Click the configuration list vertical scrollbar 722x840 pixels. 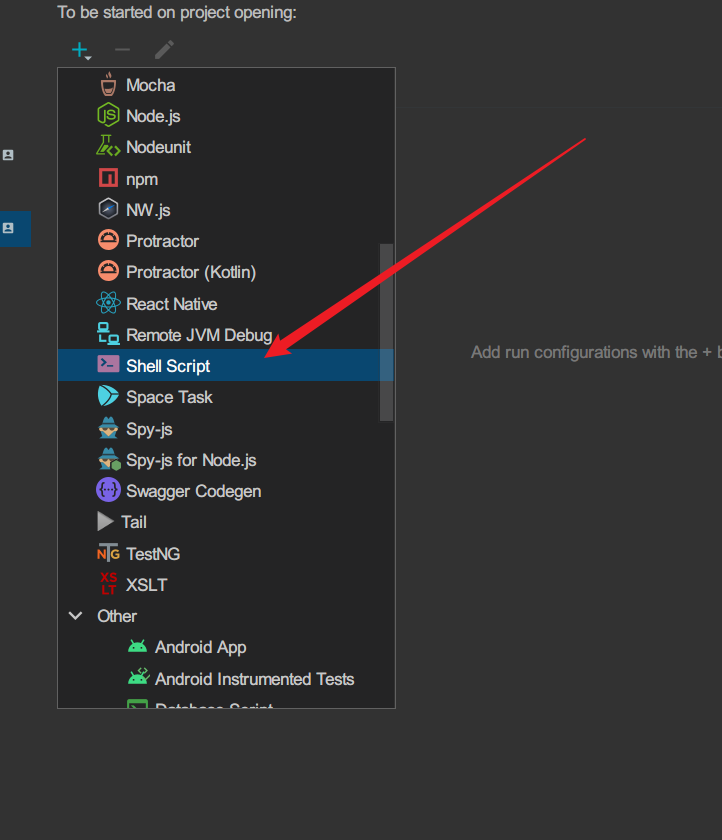(386, 330)
